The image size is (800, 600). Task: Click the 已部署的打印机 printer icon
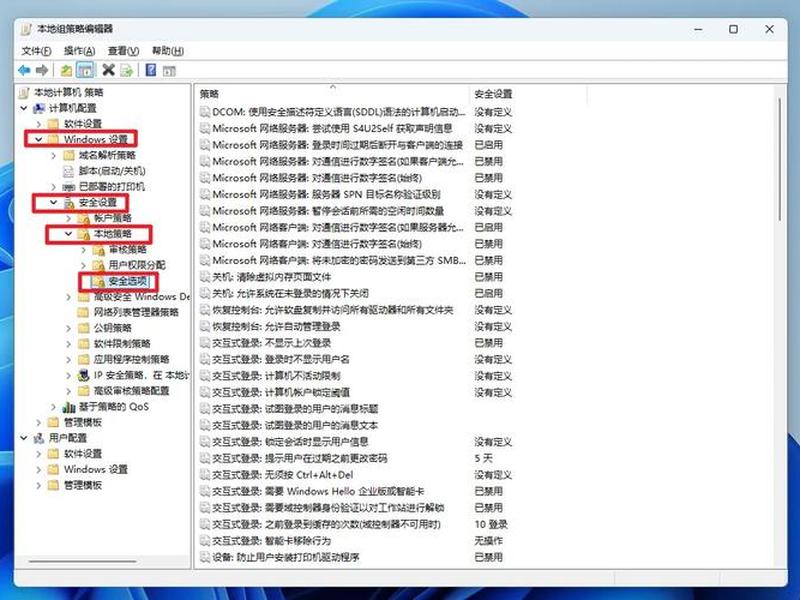[x=69, y=187]
